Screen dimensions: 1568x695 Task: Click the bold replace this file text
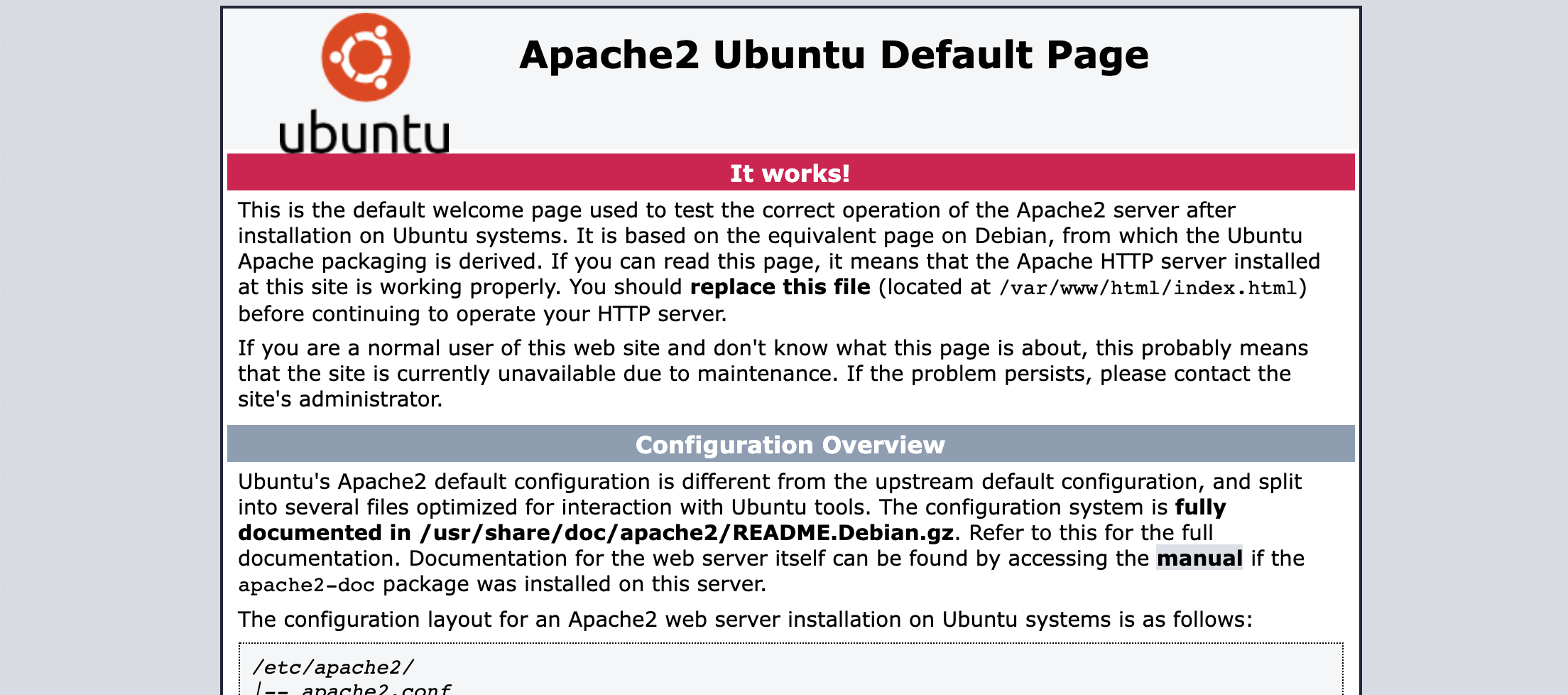click(x=780, y=287)
